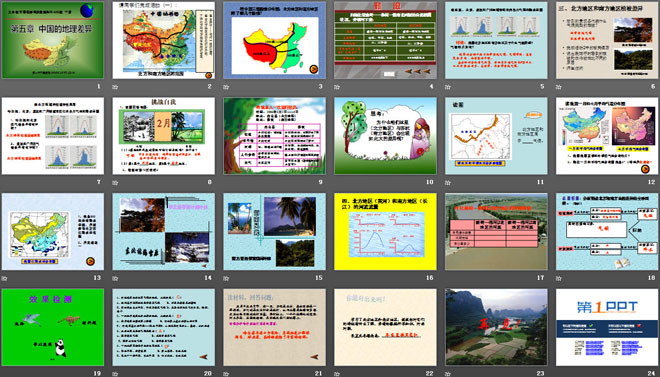Click the animation star beneath slide 13
Viewport: 660px width, 377px height.
click(5, 278)
